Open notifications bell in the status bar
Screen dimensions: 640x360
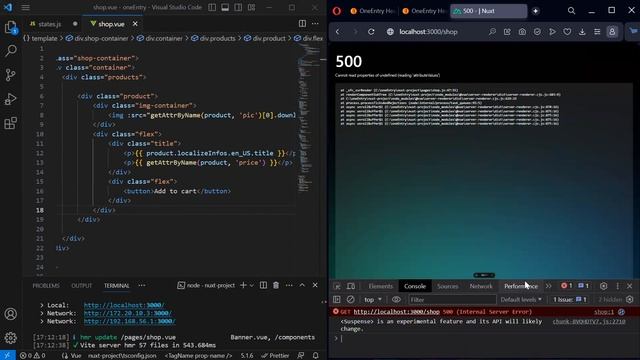click(316, 356)
